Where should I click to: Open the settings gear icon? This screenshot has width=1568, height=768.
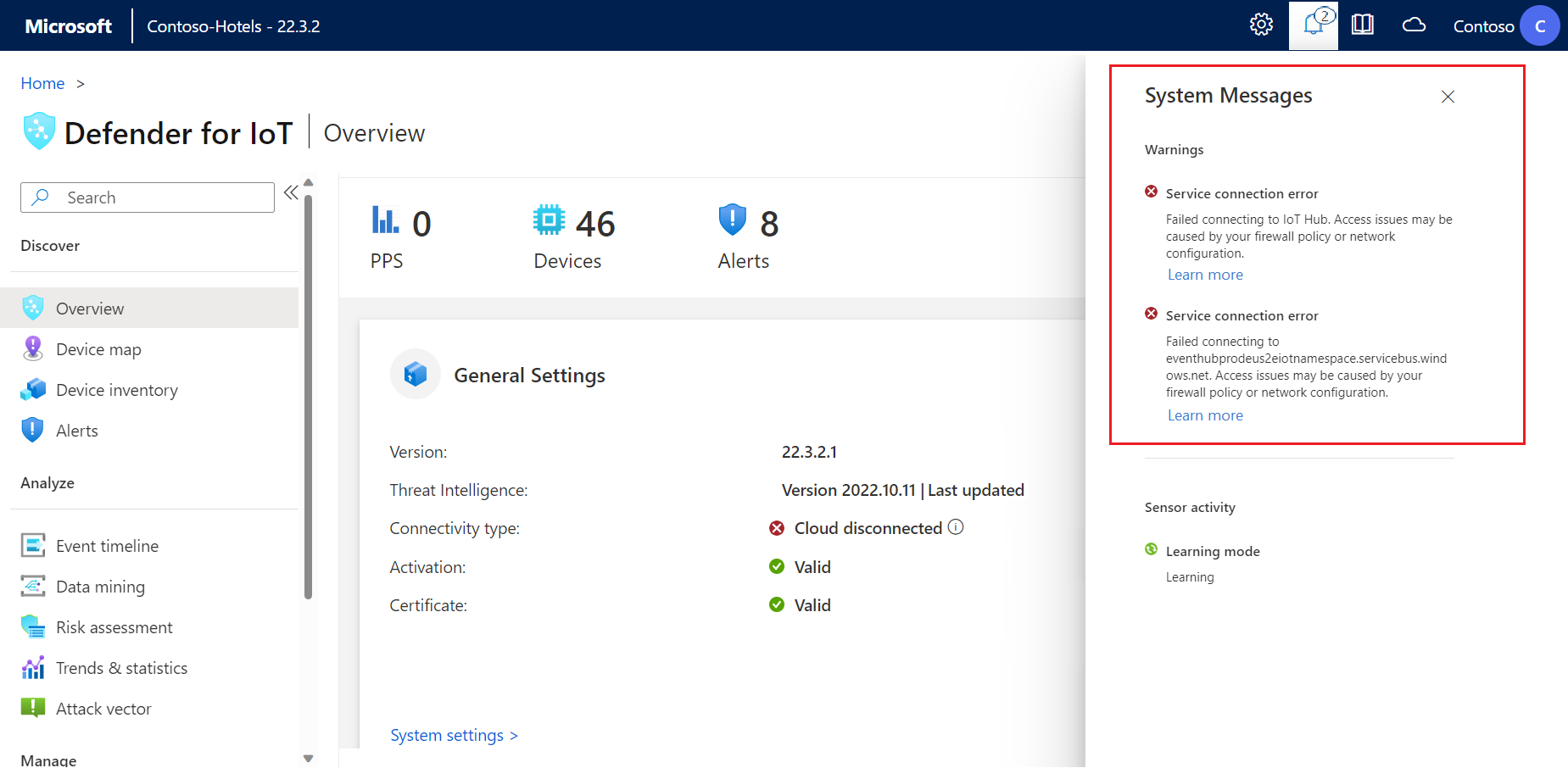[x=1261, y=25]
